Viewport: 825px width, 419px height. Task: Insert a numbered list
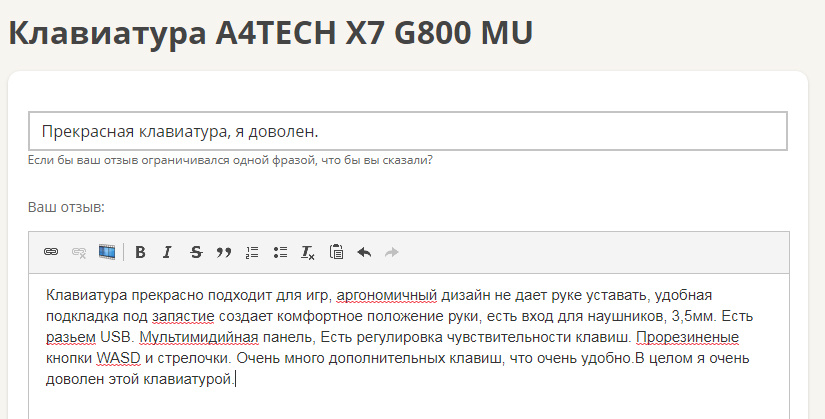pyautogui.click(x=252, y=252)
